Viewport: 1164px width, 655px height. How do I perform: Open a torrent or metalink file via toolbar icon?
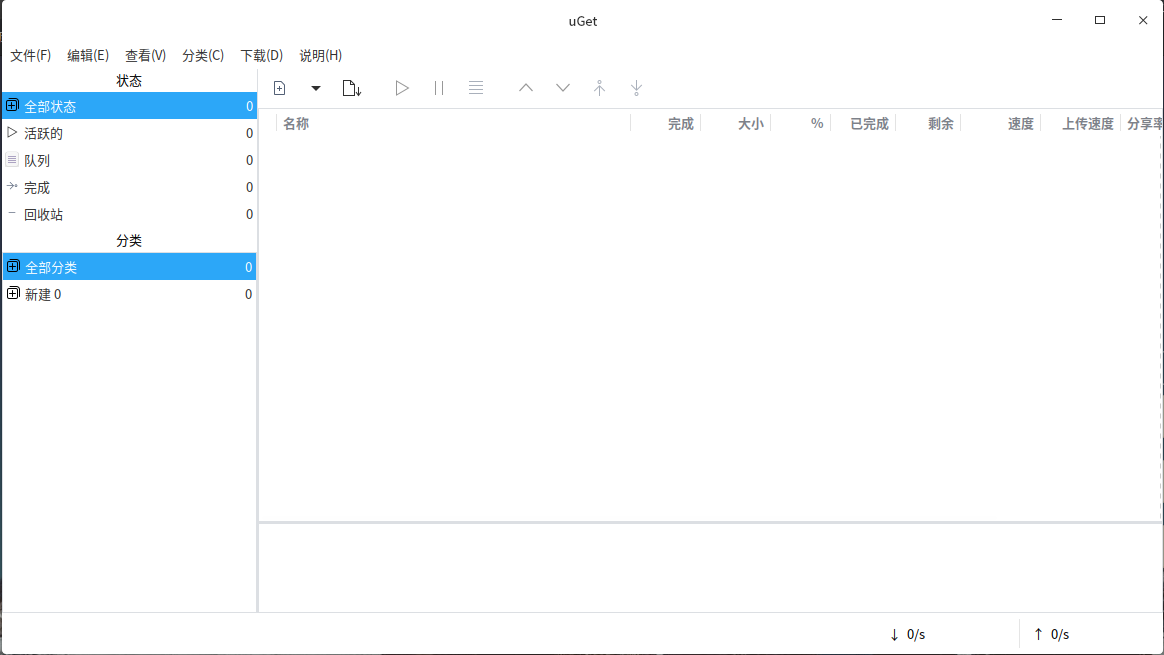point(352,88)
